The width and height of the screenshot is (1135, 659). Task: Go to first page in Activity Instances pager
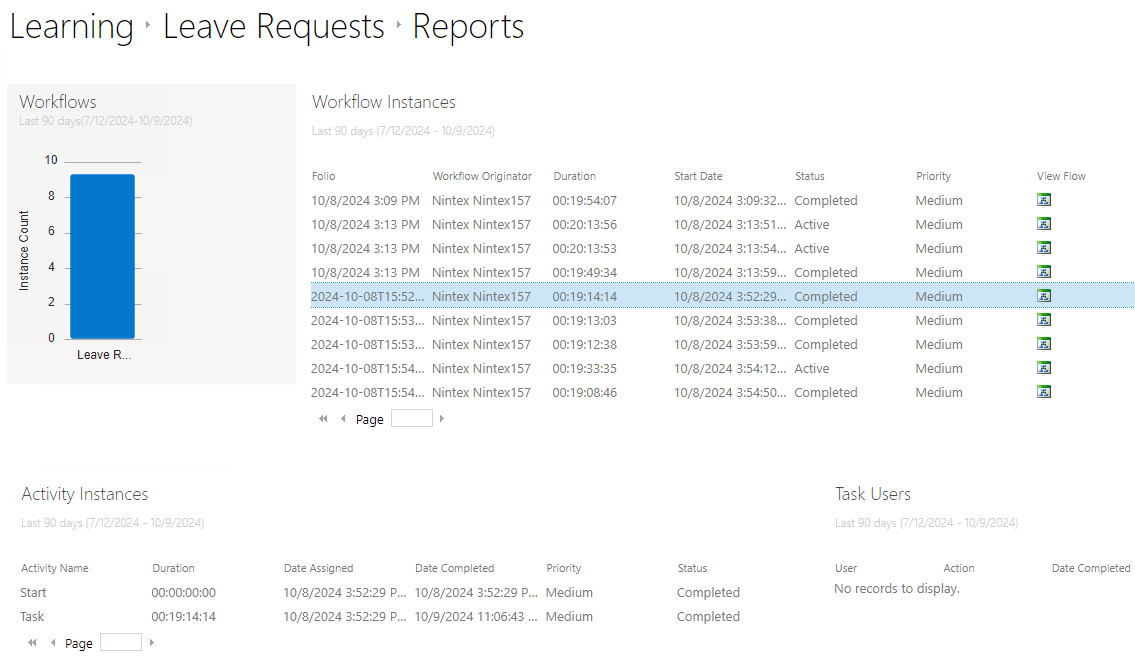pos(32,642)
